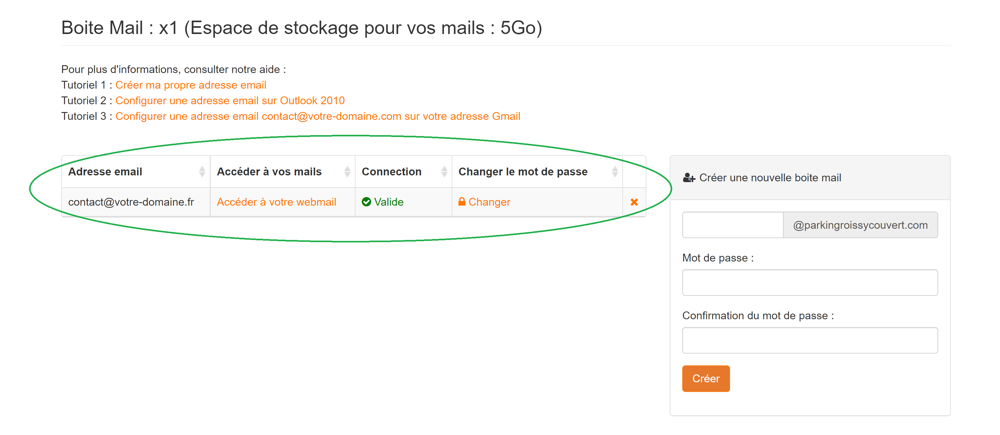
Task: Focus the Mot de passe field
Action: point(809,282)
